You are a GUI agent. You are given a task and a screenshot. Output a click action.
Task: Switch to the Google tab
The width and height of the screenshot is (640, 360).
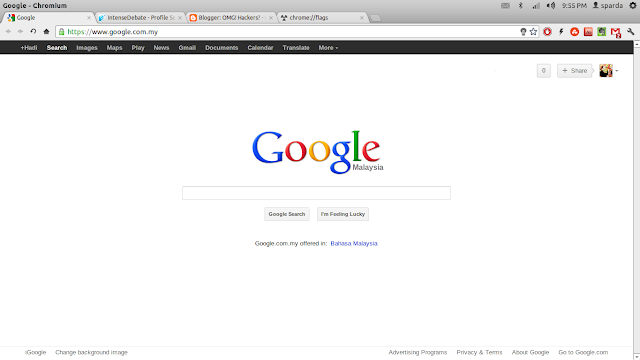48,18
